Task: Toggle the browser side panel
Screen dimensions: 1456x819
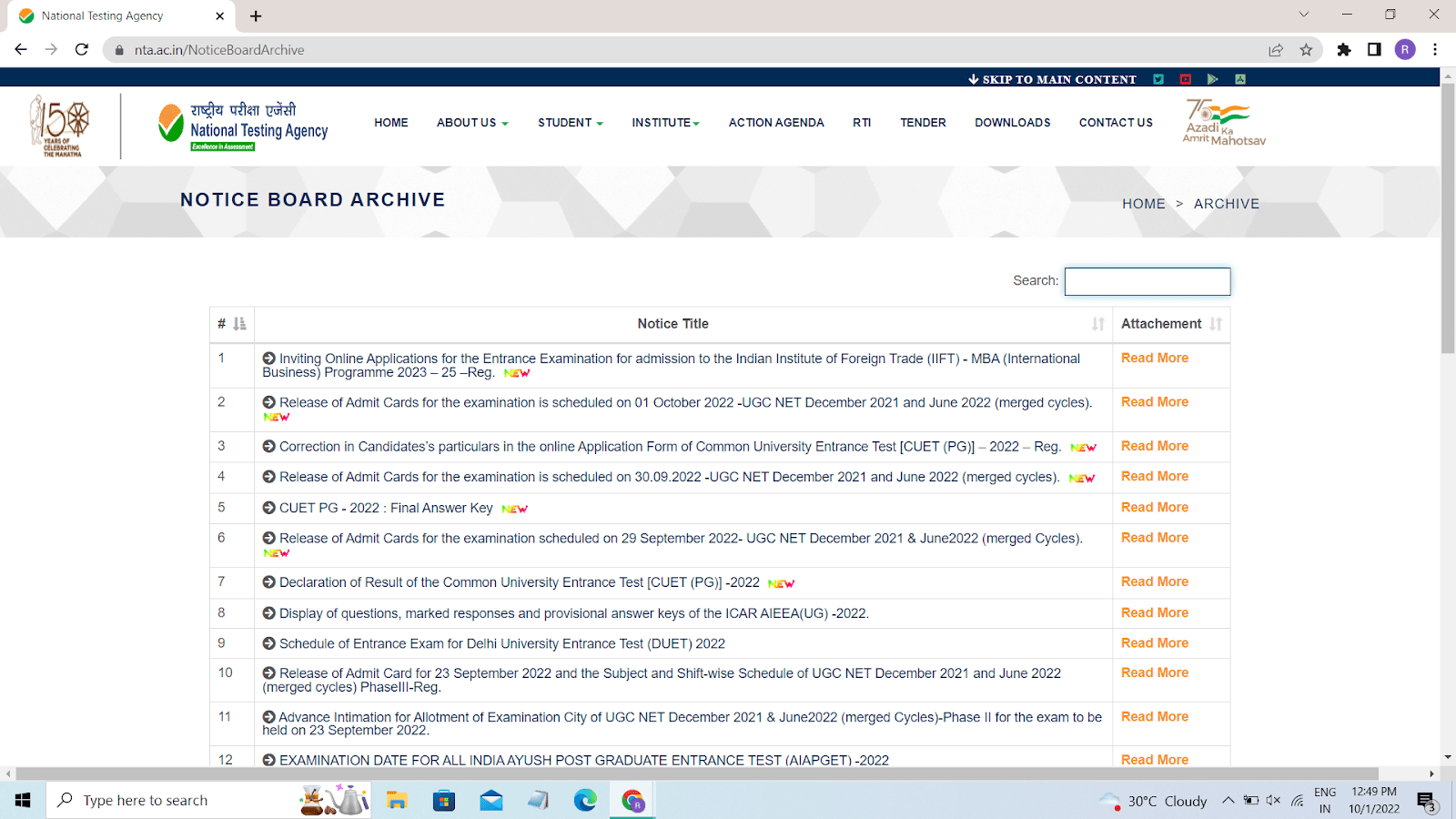Action: 1374,50
